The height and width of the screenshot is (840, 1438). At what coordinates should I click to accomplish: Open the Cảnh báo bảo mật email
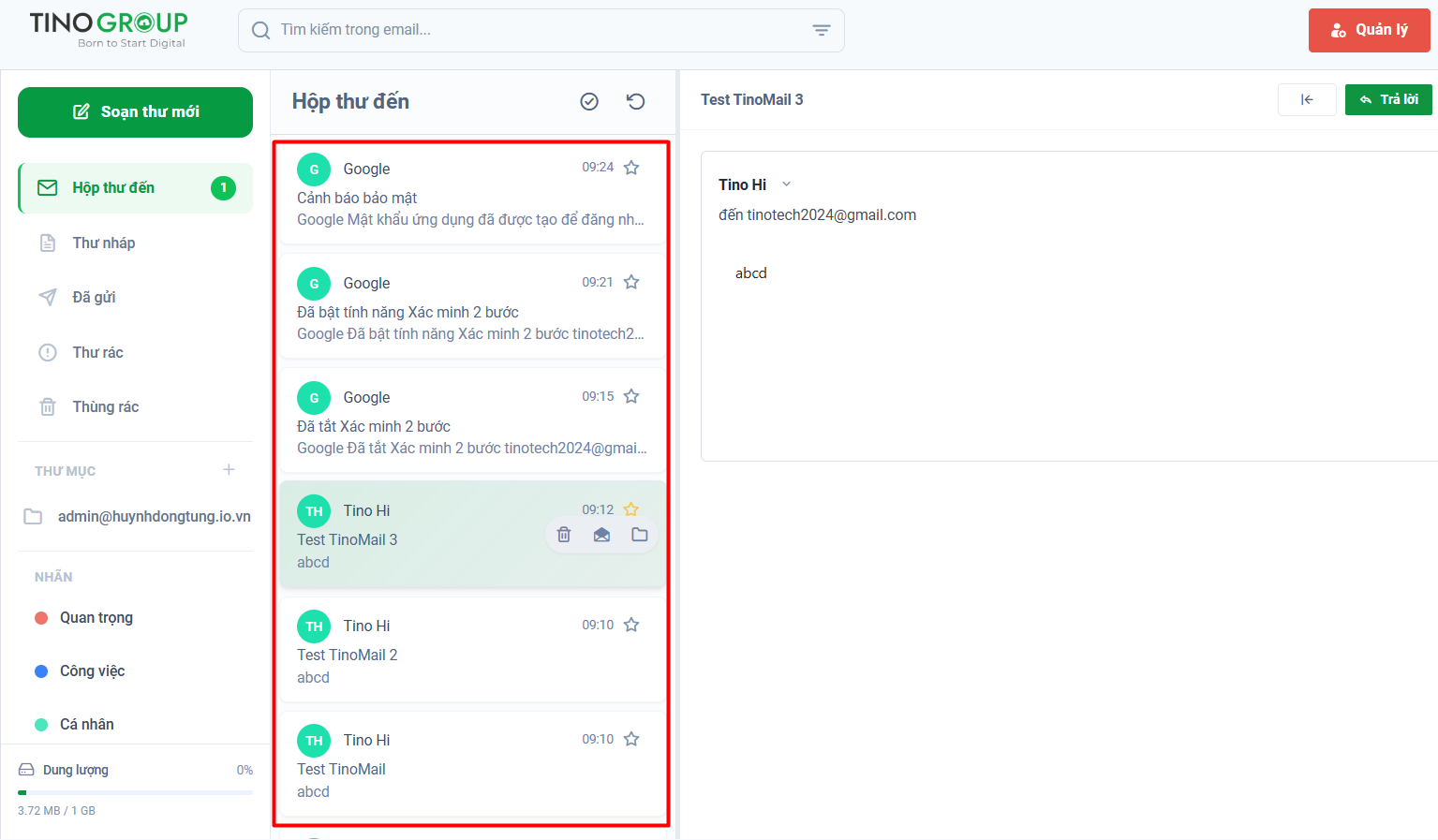tap(472, 194)
